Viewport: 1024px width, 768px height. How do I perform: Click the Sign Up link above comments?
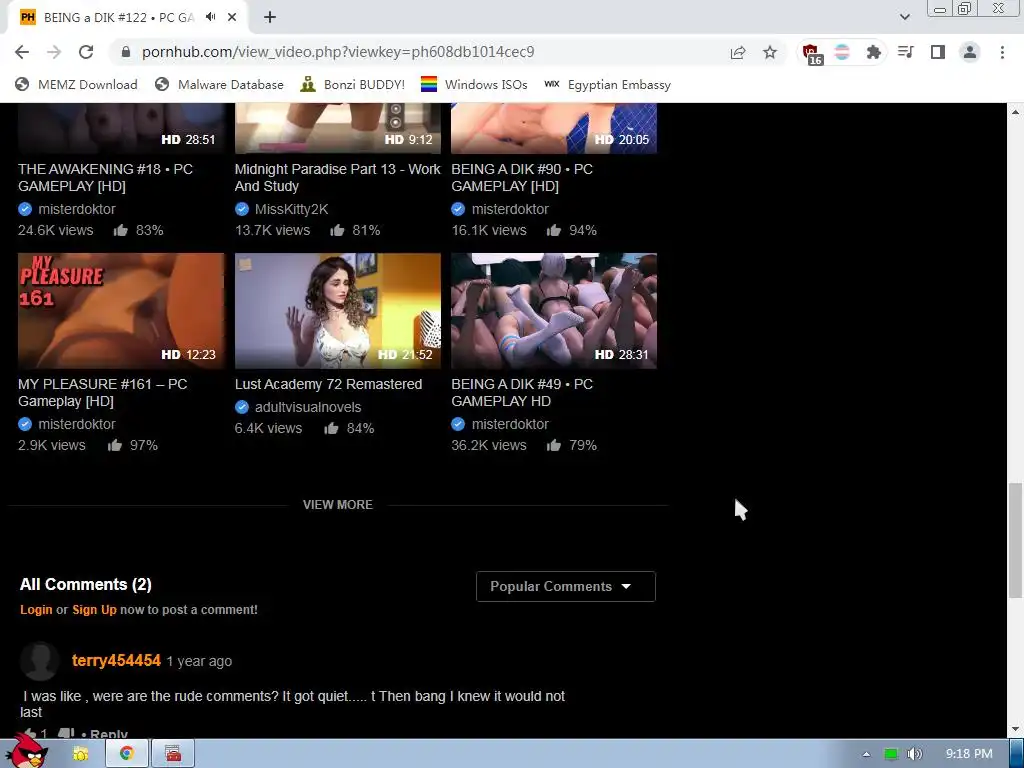94,609
